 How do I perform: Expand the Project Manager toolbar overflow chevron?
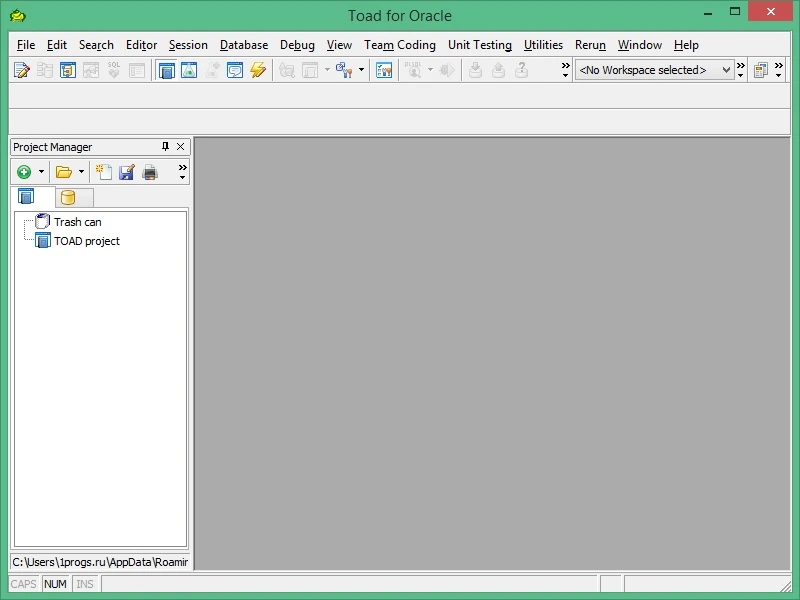[x=182, y=172]
